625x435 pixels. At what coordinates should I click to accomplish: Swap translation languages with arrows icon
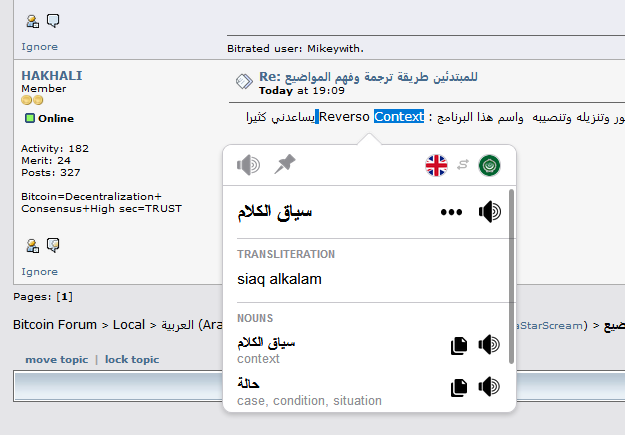463,165
